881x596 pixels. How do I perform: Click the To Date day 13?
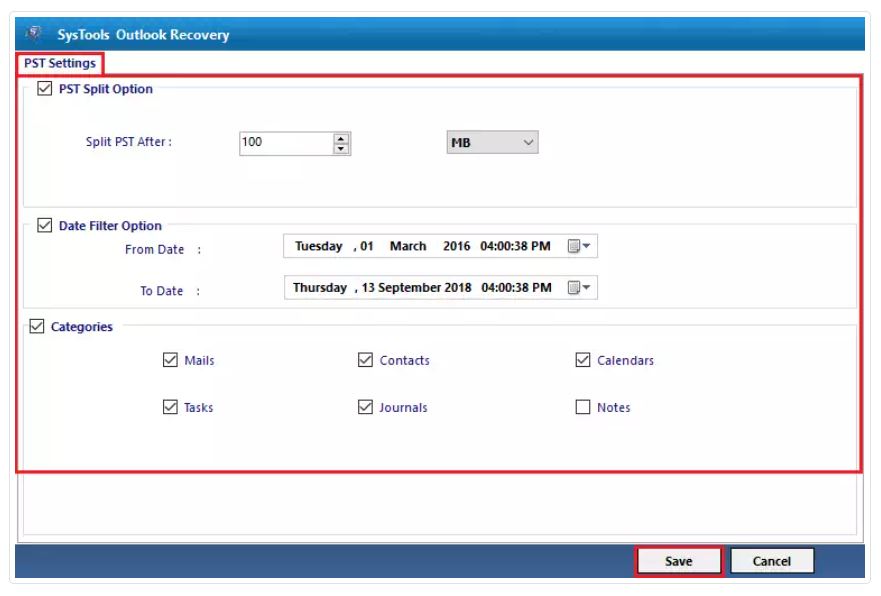tap(368, 288)
